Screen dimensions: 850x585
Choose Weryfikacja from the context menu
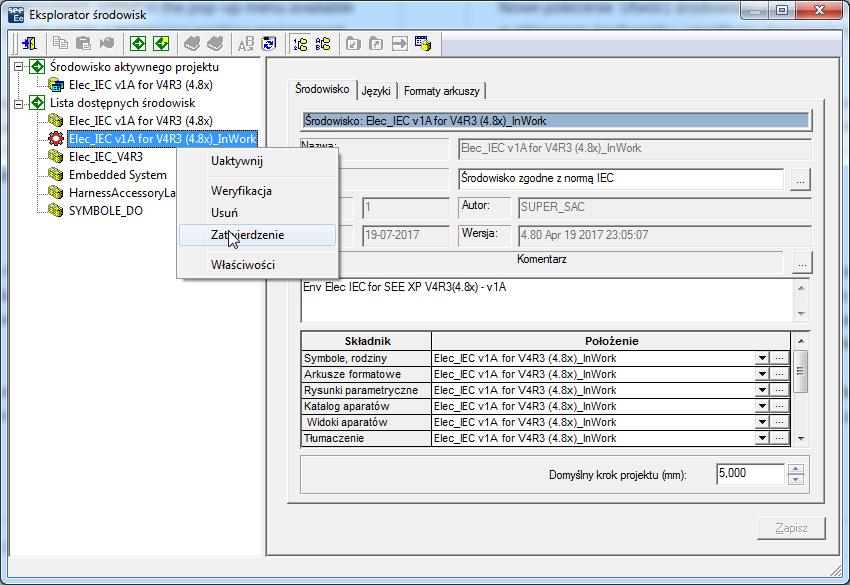pyautogui.click(x=257, y=191)
